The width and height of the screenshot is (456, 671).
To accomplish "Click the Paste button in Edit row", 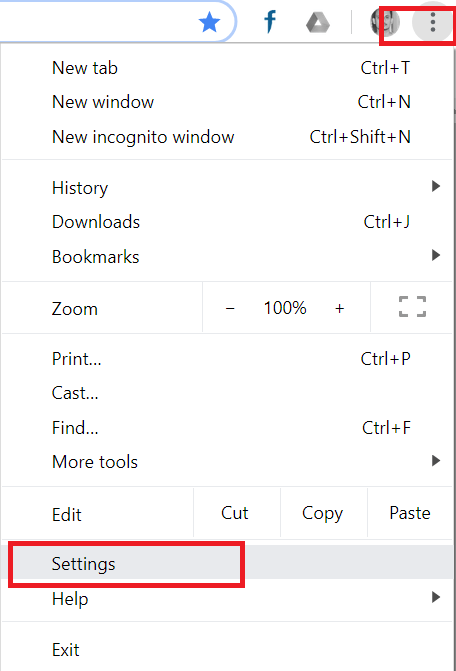I will (410, 513).
